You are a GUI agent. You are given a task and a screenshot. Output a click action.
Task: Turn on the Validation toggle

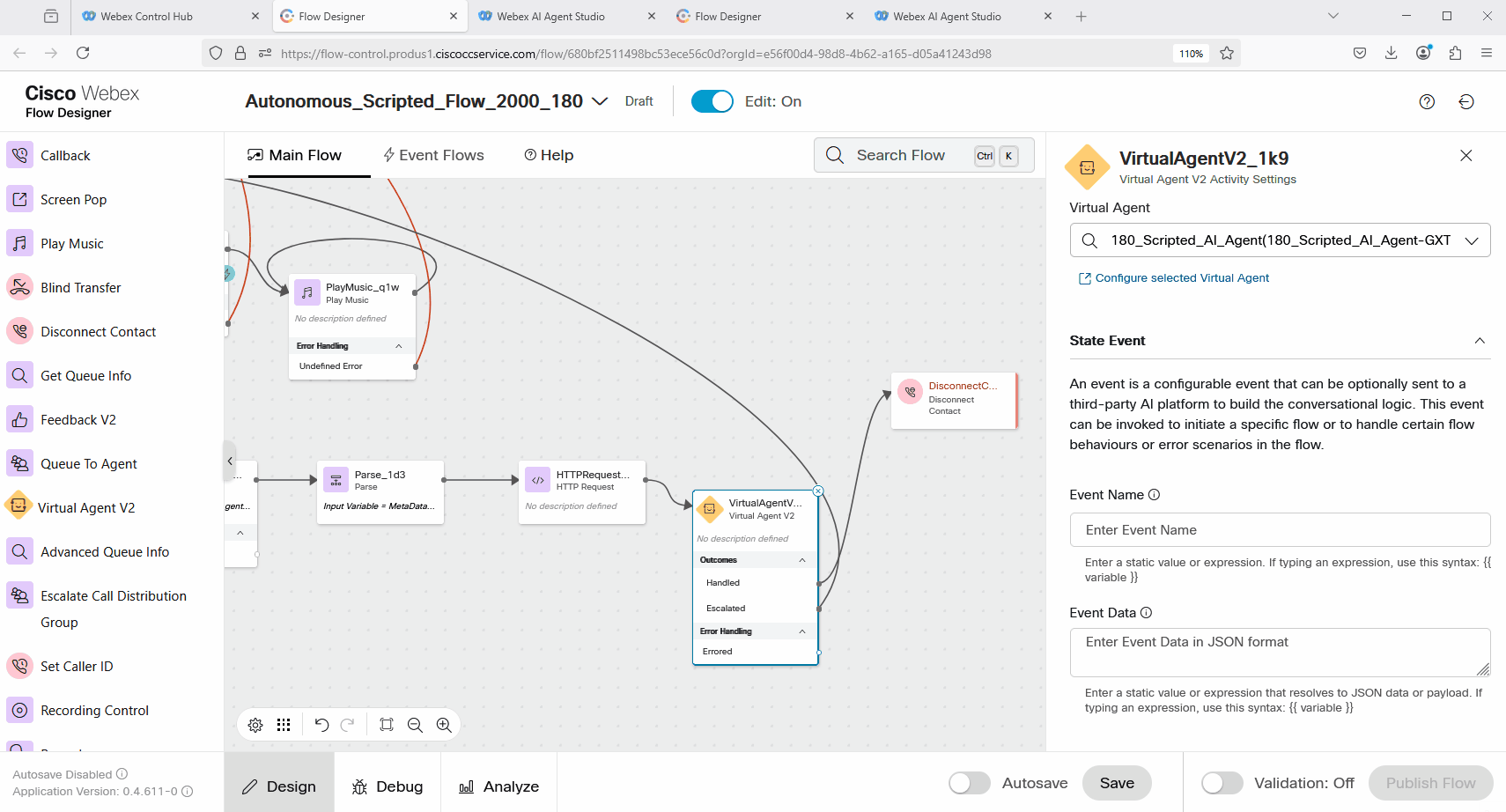click(1222, 783)
